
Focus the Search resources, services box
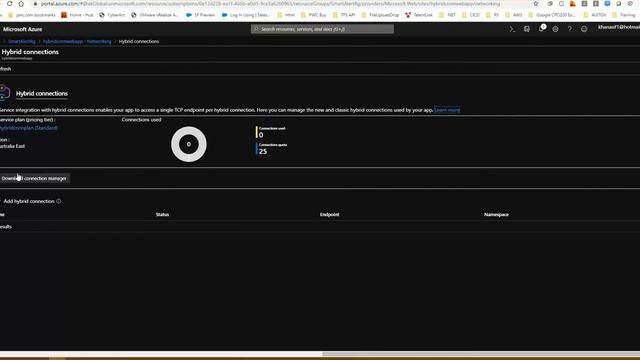(322, 29)
